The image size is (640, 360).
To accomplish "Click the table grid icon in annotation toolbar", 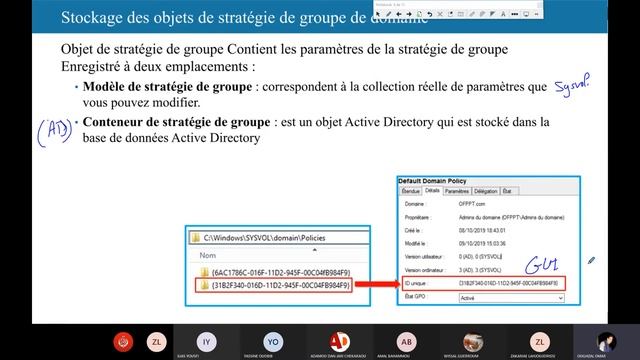I will pyautogui.click(x=461, y=14).
